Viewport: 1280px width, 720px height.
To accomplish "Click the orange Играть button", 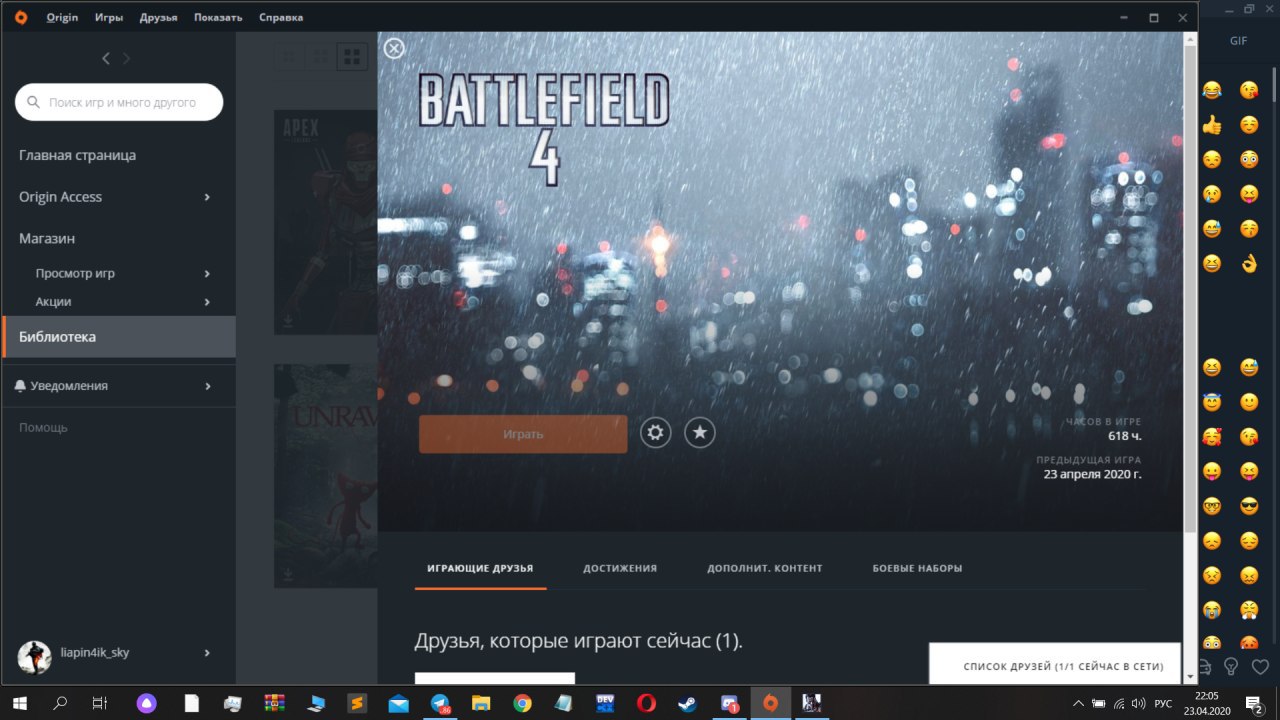I will click(x=523, y=434).
